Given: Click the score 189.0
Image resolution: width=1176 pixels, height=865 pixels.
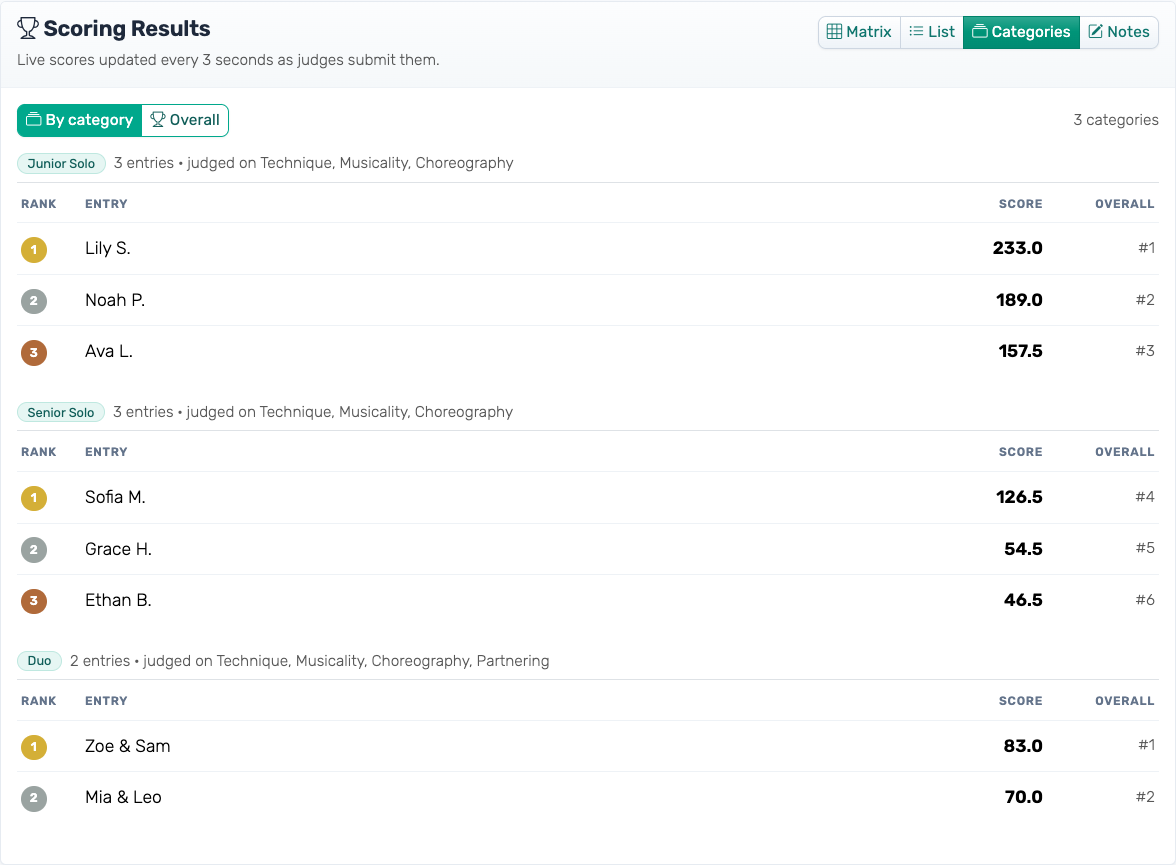Looking at the screenshot, I should click(x=1018, y=300).
